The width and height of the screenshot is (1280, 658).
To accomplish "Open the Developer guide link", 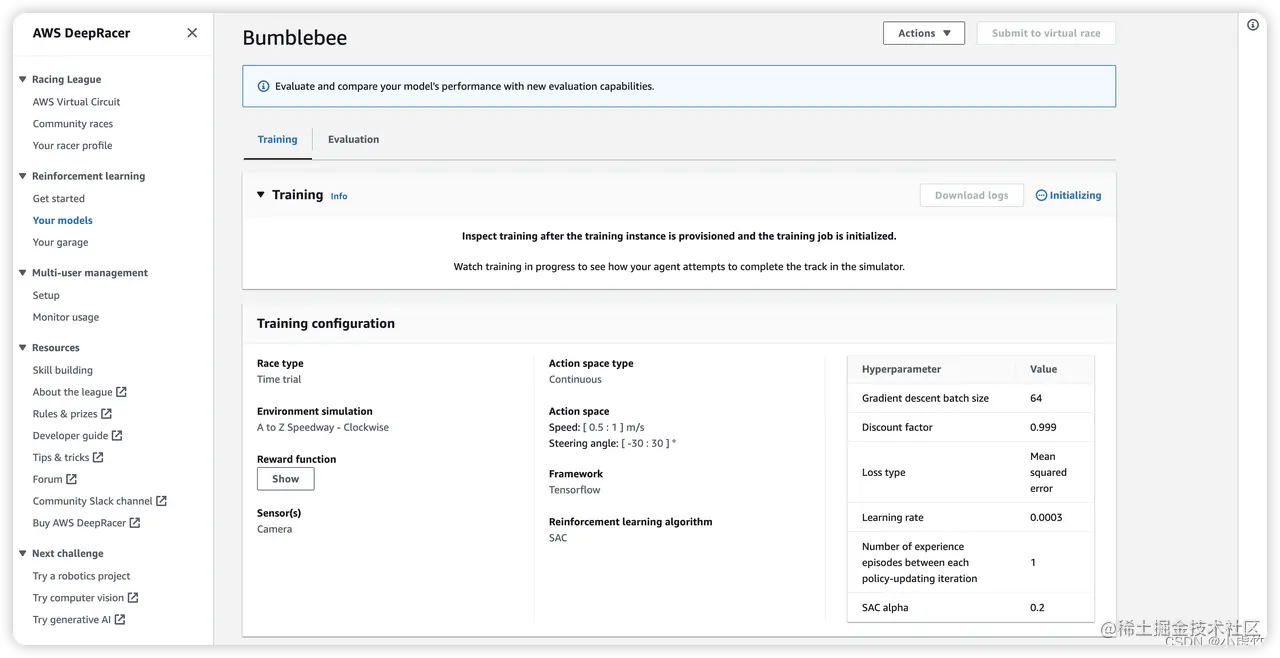I will (x=70, y=436).
